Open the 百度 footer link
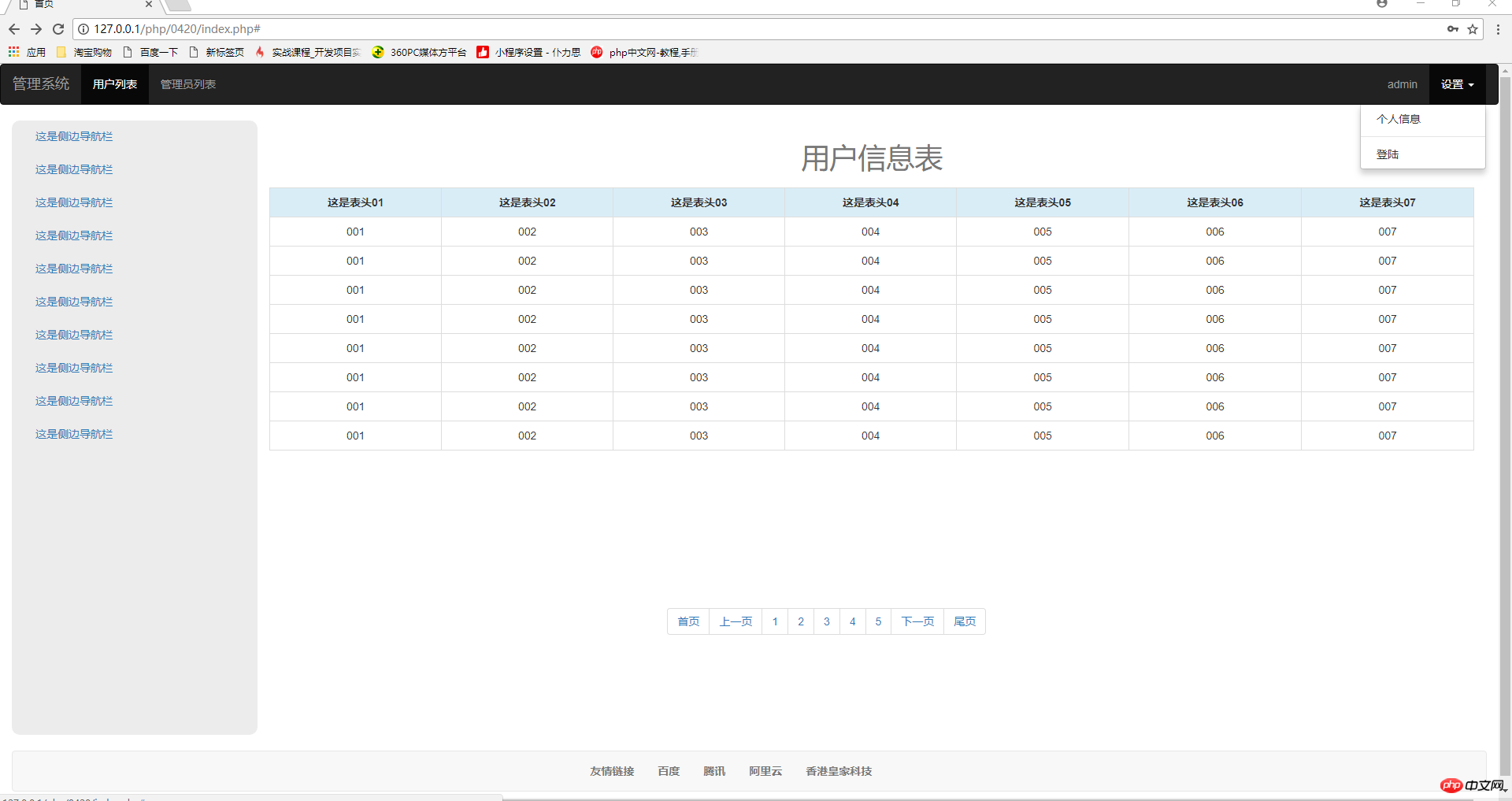1512x801 pixels. point(669,771)
